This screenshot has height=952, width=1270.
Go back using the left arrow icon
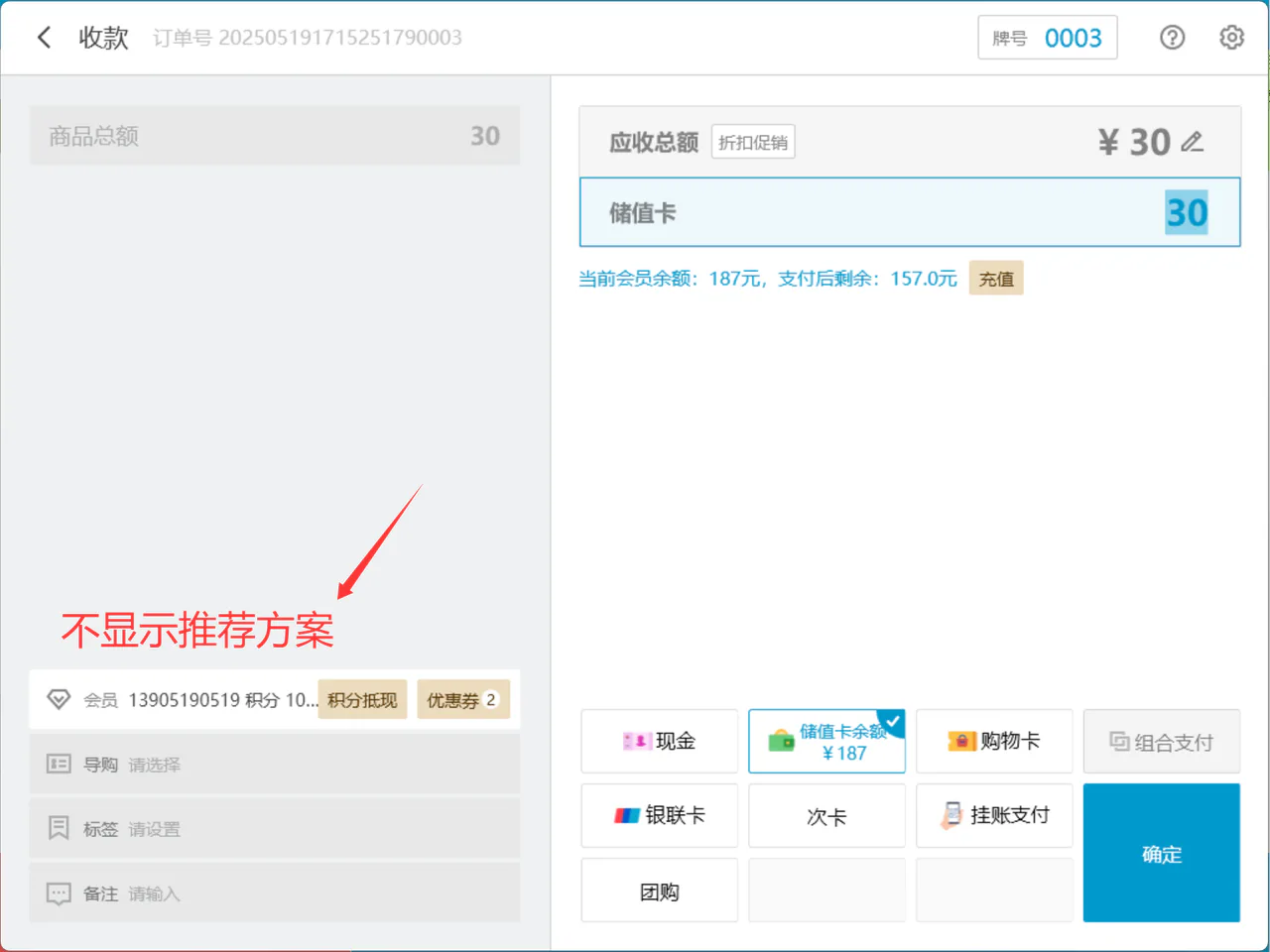44,38
